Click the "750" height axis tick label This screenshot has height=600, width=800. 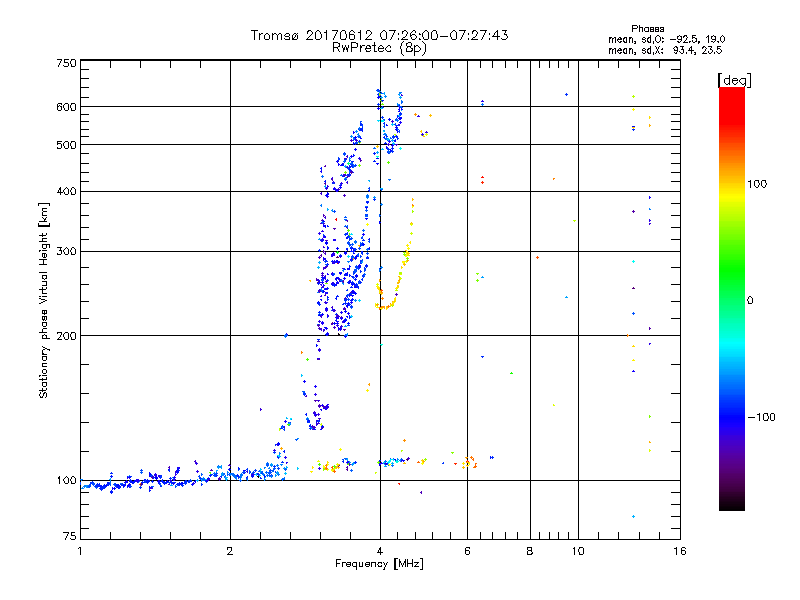point(66,63)
